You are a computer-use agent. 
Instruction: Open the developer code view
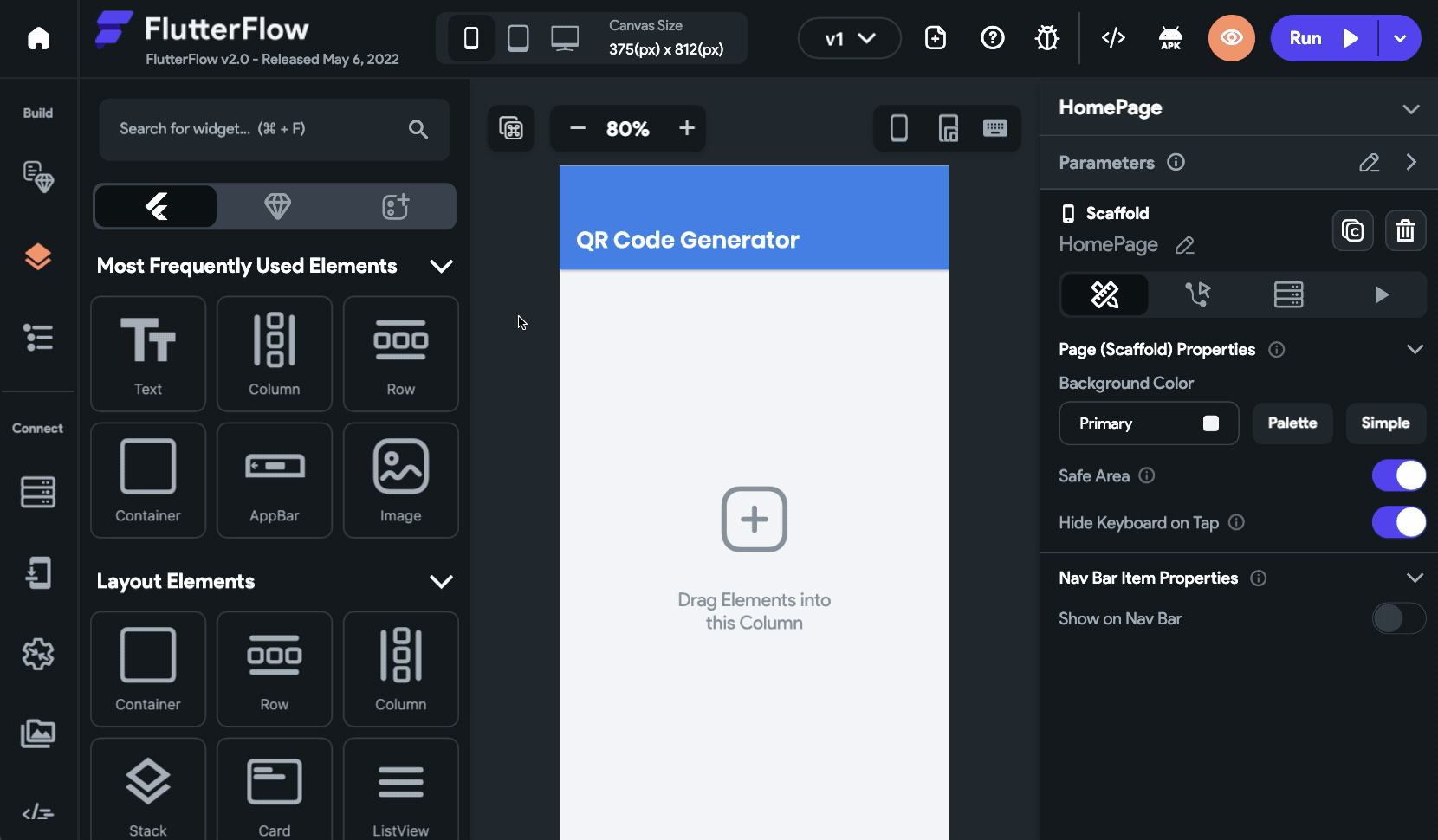coord(1113,37)
